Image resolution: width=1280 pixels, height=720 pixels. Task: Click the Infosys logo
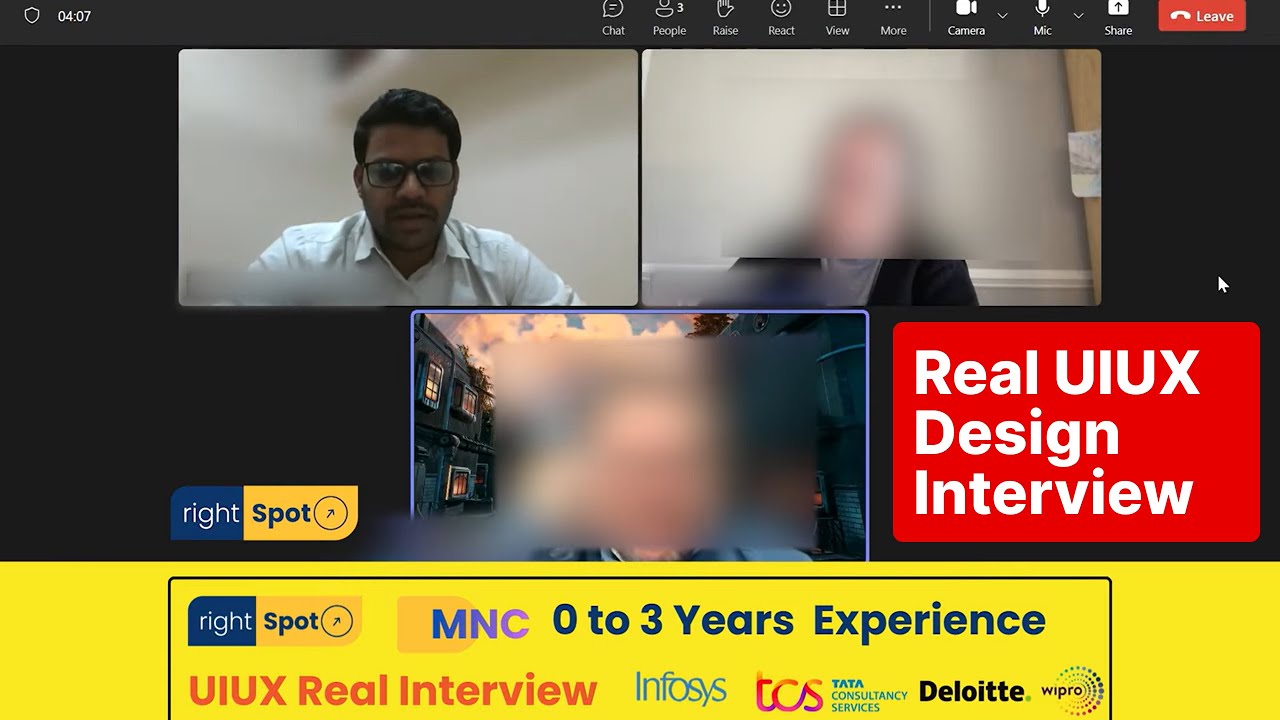[681, 688]
